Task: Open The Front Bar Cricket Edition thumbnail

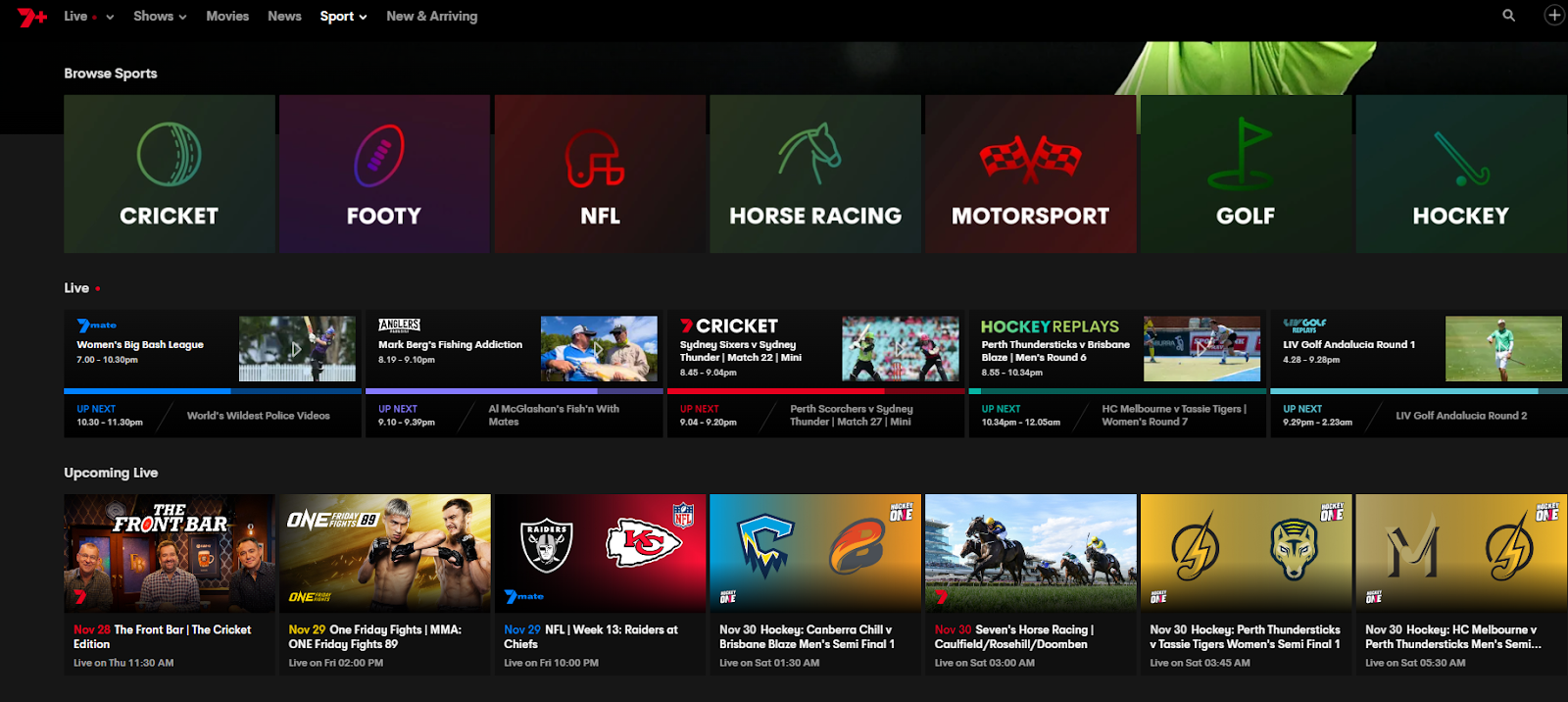Action: [170, 554]
